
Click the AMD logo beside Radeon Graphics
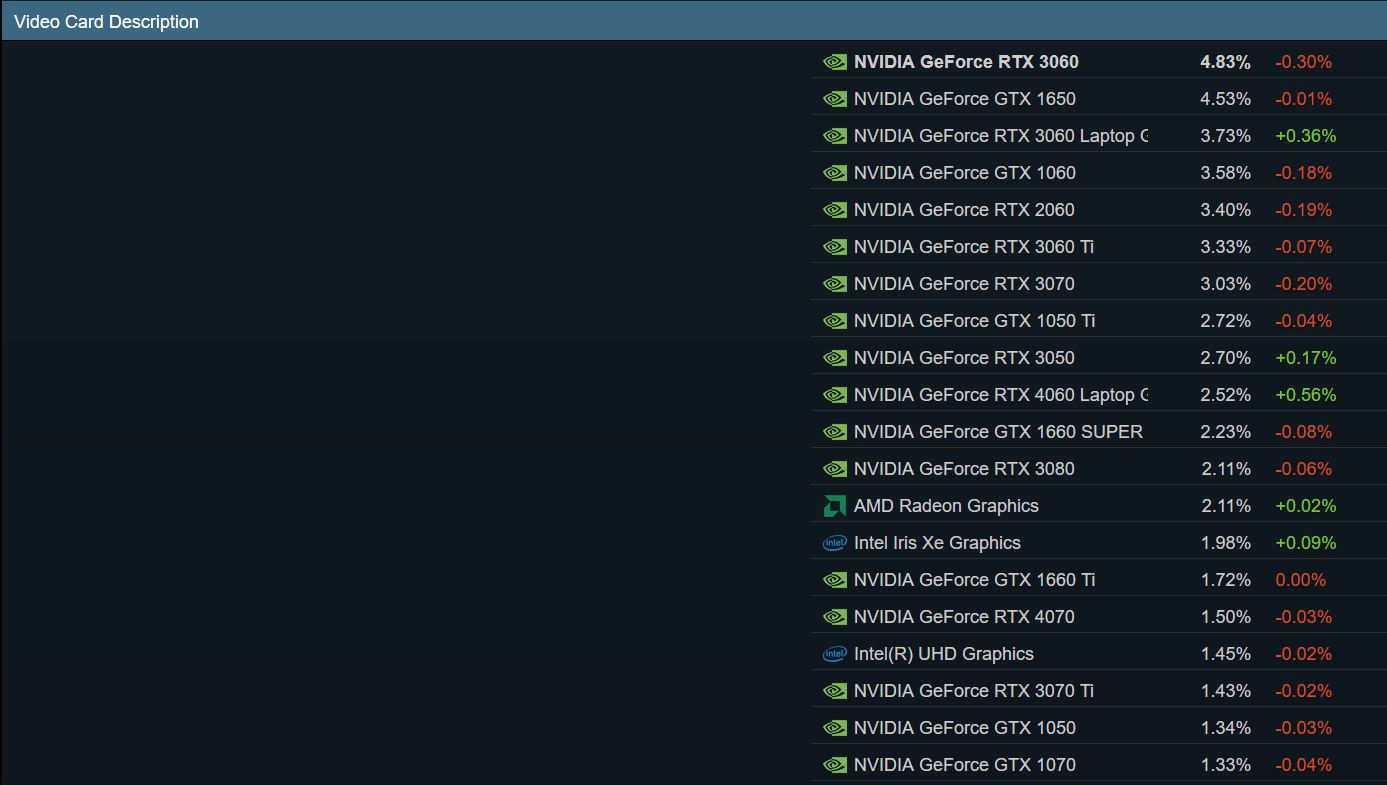[834, 506]
